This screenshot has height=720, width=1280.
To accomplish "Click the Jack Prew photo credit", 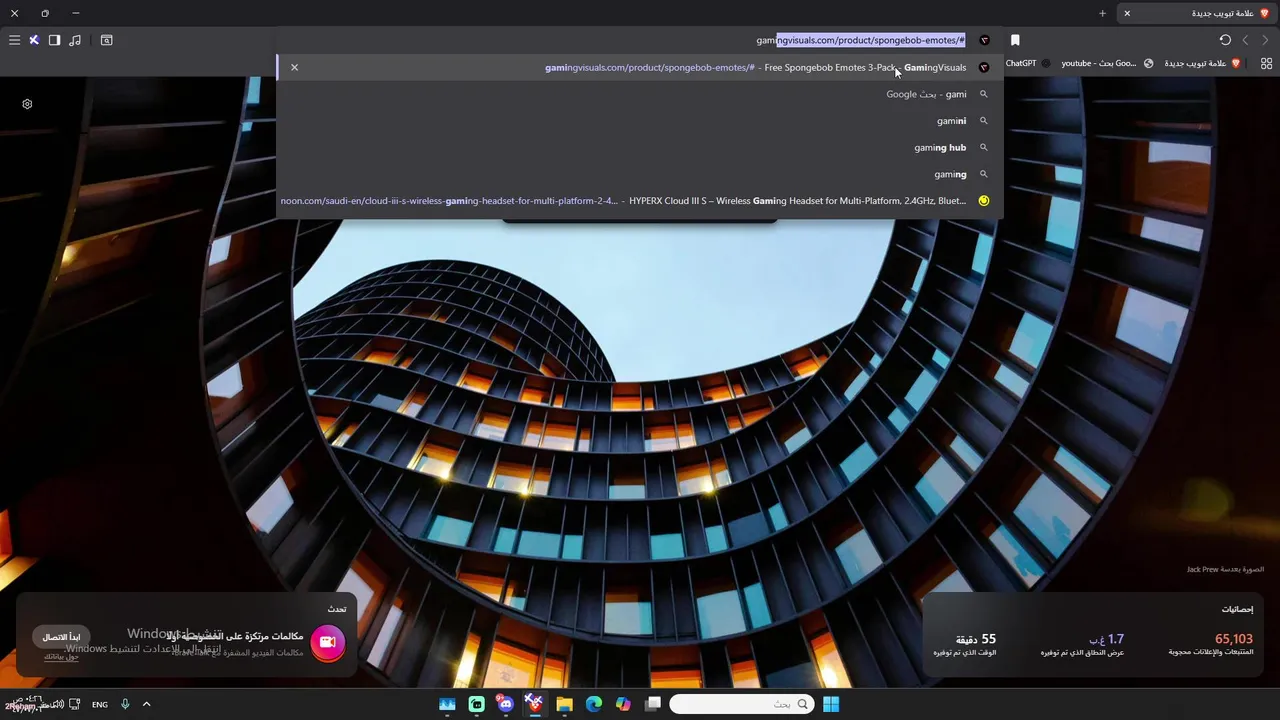I will [1225, 569].
